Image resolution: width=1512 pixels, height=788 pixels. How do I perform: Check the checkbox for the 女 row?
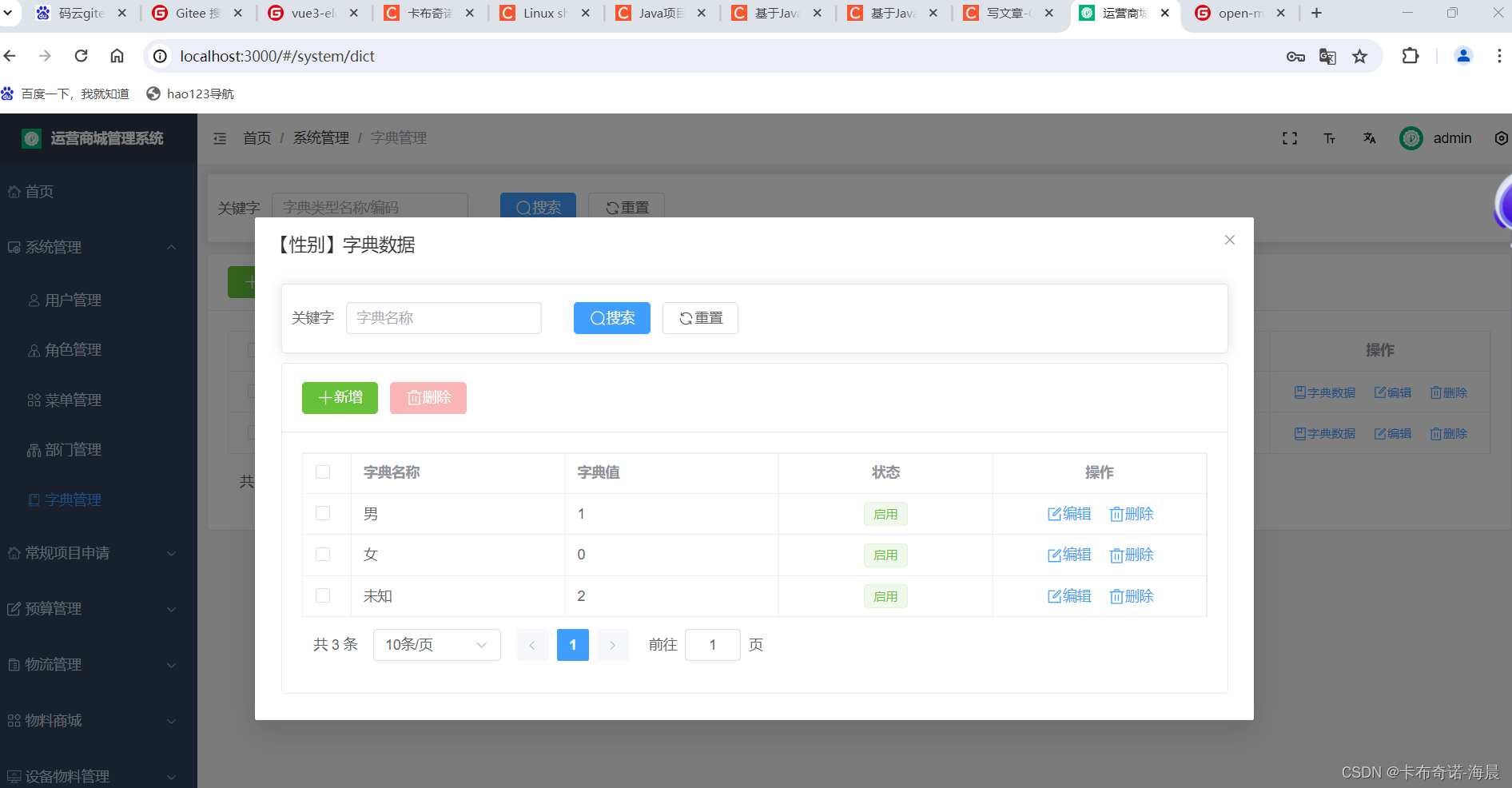tap(323, 554)
